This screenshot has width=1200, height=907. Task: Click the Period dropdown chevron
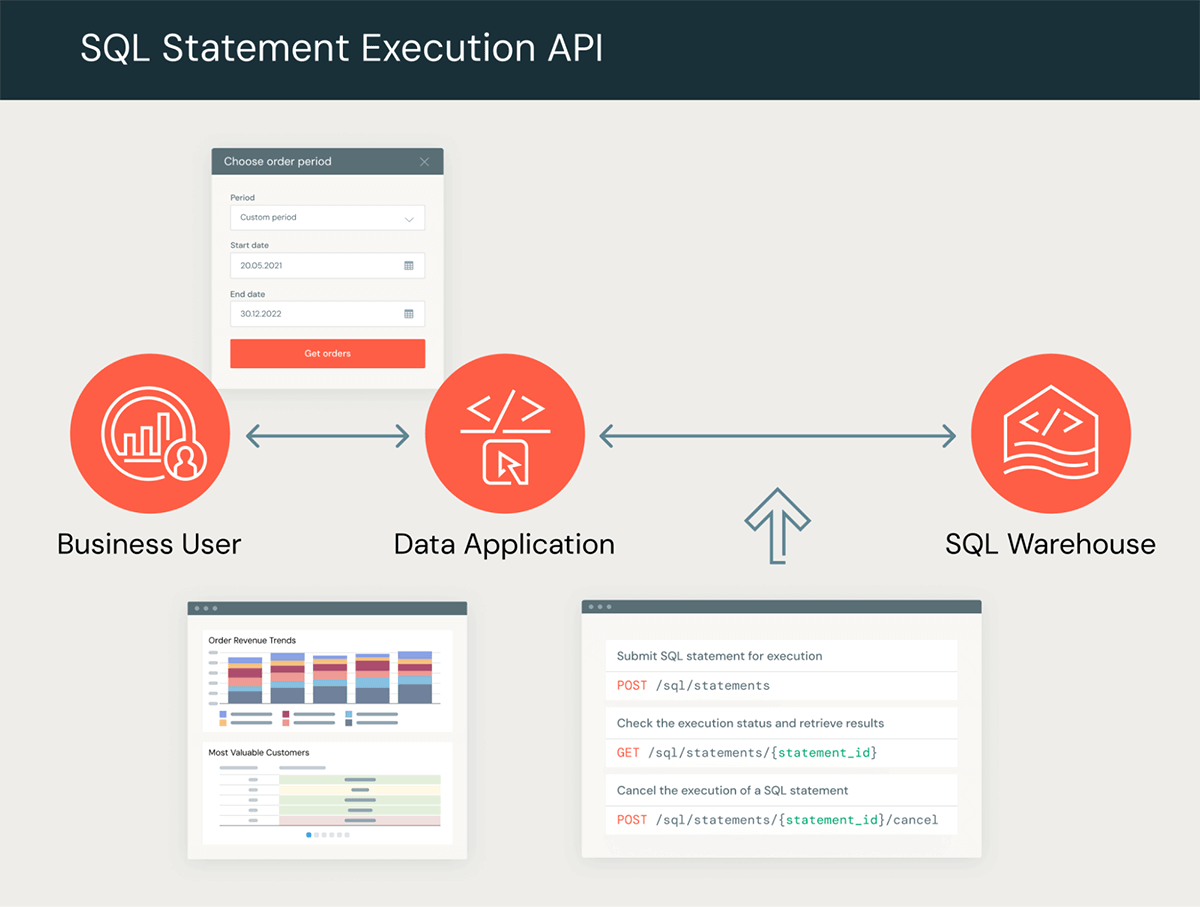click(409, 218)
